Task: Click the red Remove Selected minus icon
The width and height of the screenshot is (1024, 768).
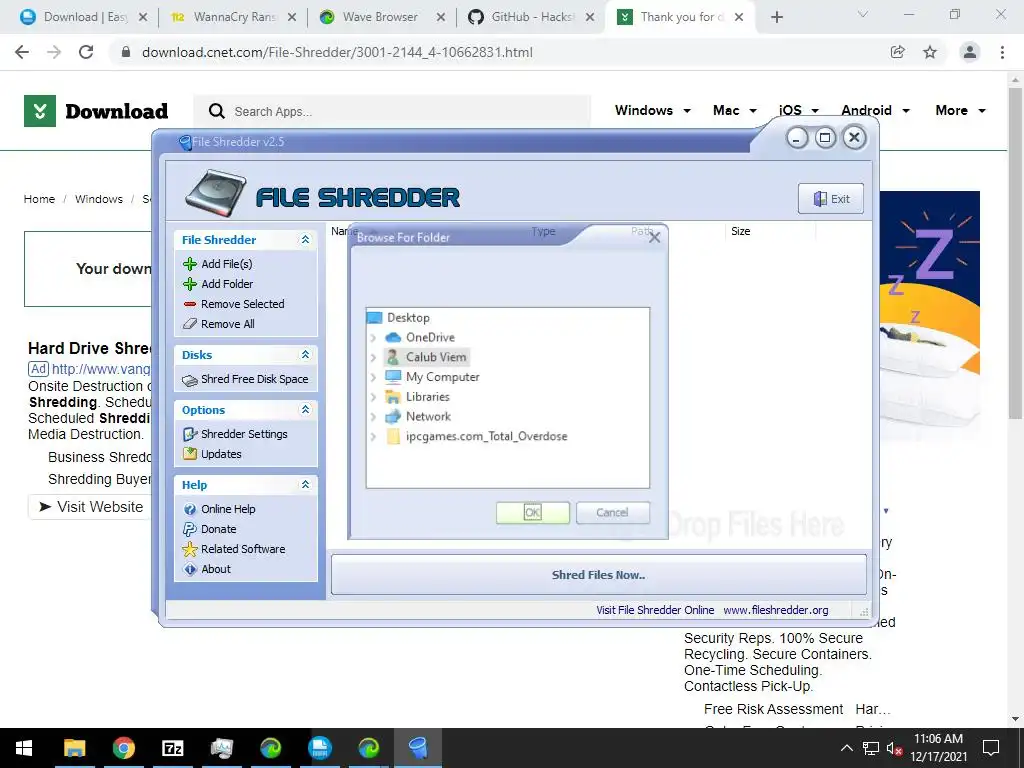Action: point(190,304)
